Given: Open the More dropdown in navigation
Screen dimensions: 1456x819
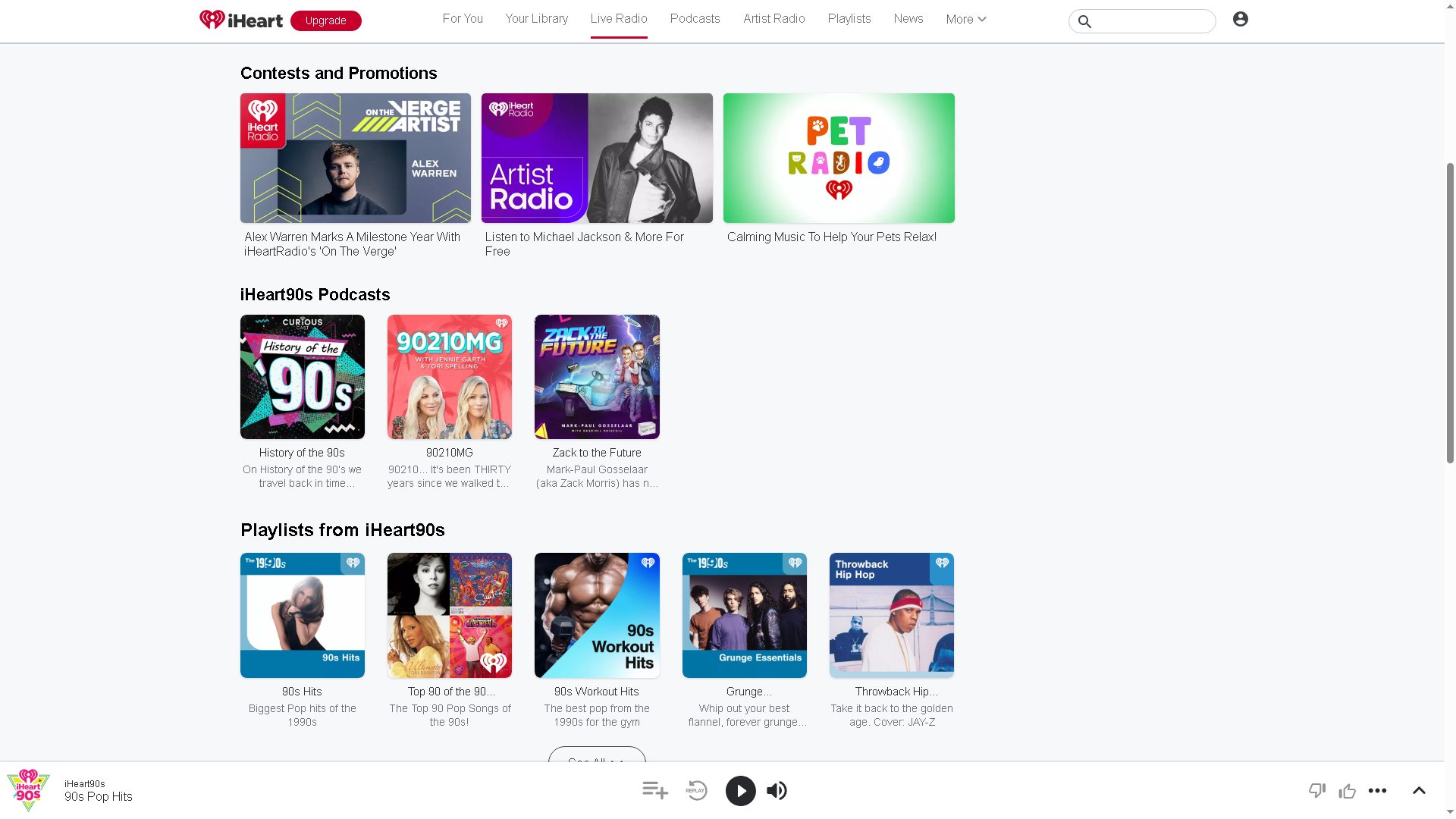Looking at the screenshot, I should click(965, 20).
